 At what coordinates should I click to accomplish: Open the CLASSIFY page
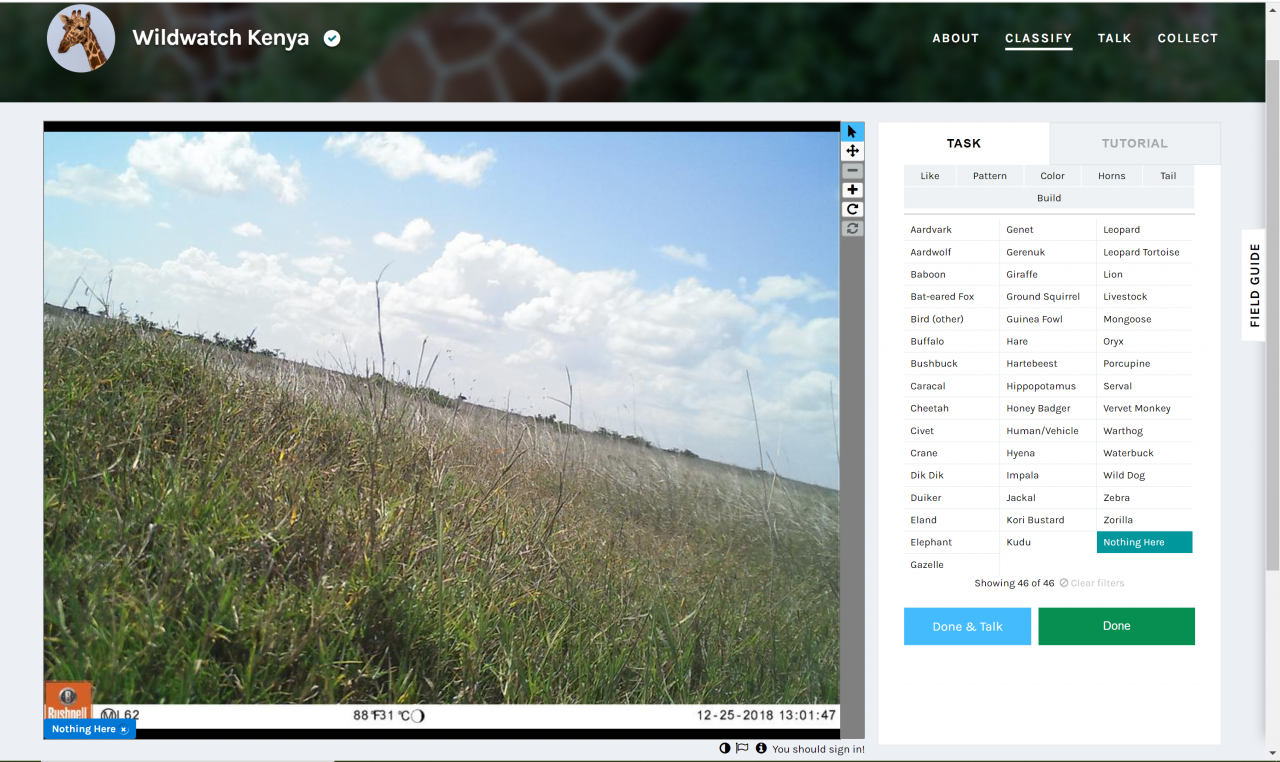[x=1038, y=38]
